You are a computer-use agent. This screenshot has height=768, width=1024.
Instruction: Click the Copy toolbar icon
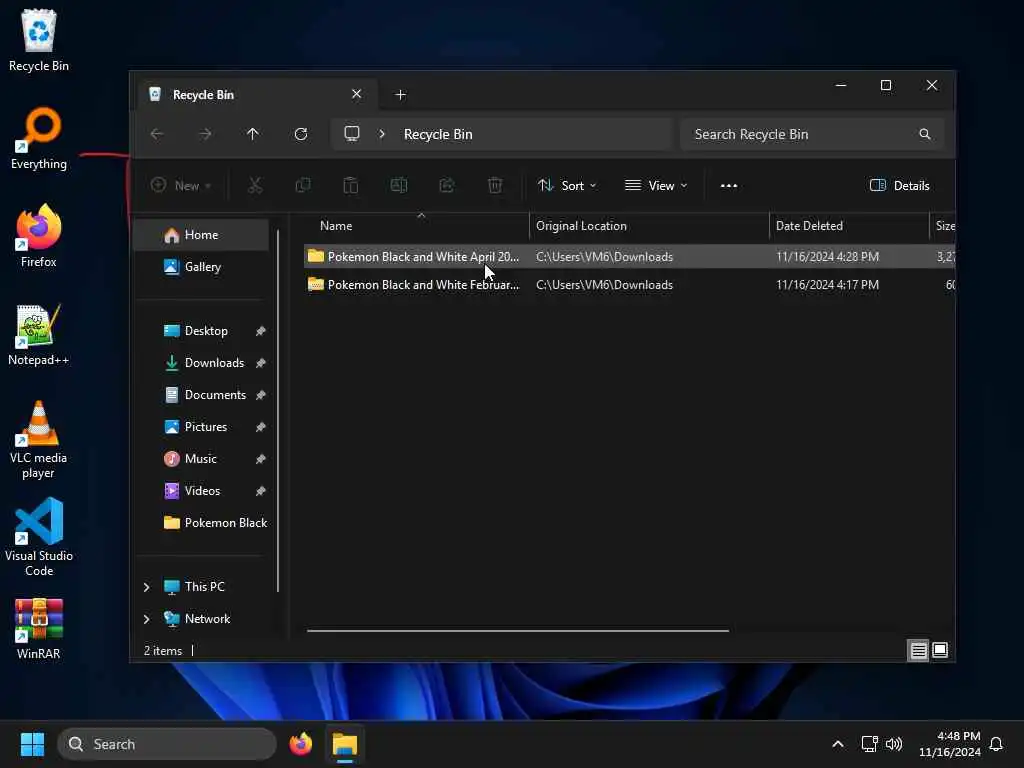pos(303,185)
